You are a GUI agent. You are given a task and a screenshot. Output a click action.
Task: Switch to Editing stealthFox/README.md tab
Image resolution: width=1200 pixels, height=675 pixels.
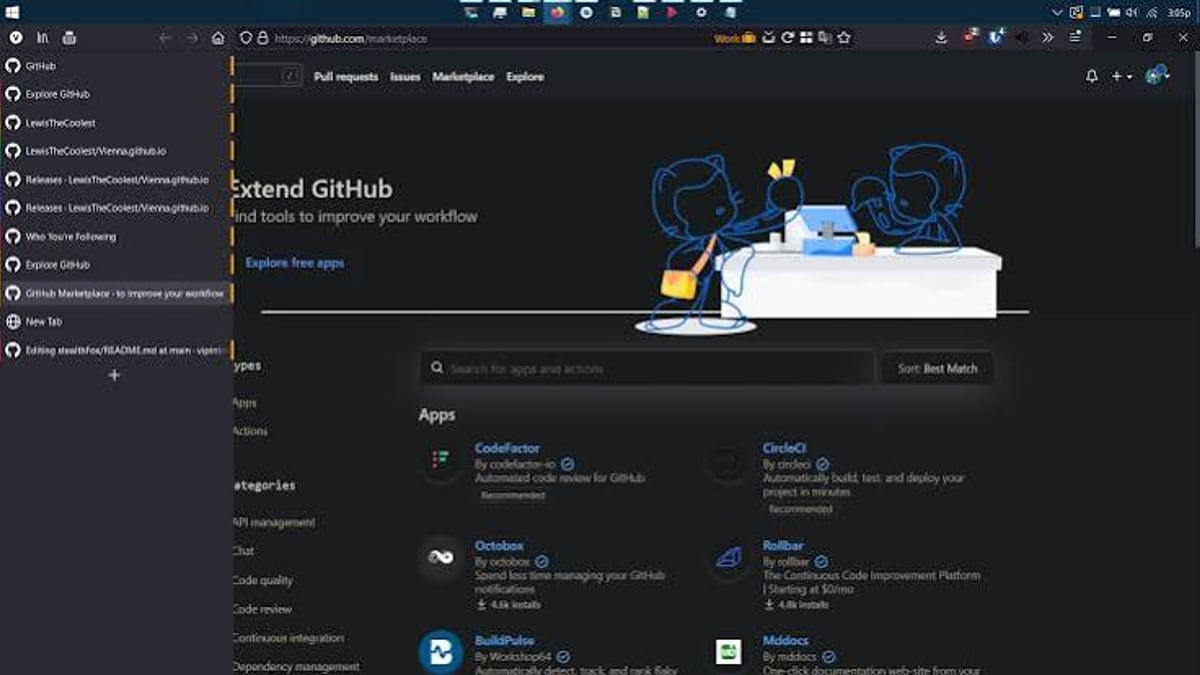[117, 351]
